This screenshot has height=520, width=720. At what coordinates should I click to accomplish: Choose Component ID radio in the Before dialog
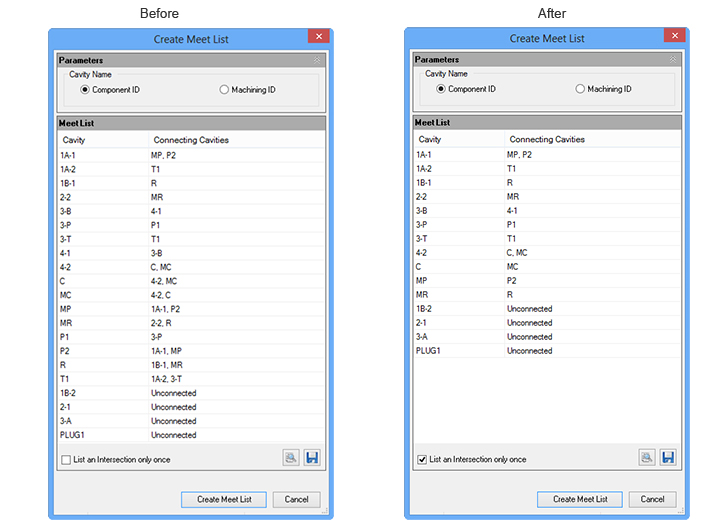click(x=85, y=90)
